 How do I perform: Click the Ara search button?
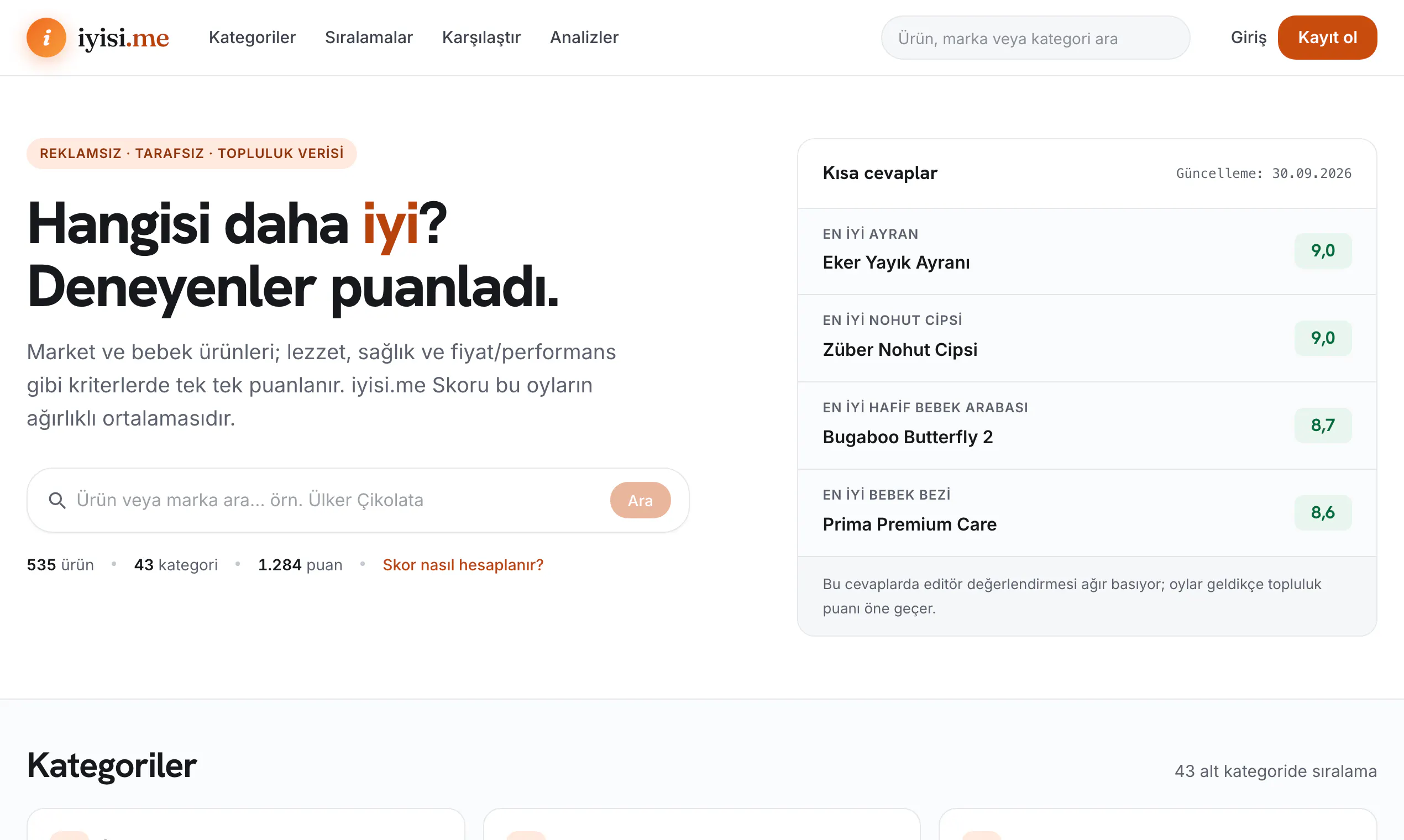[640, 500]
